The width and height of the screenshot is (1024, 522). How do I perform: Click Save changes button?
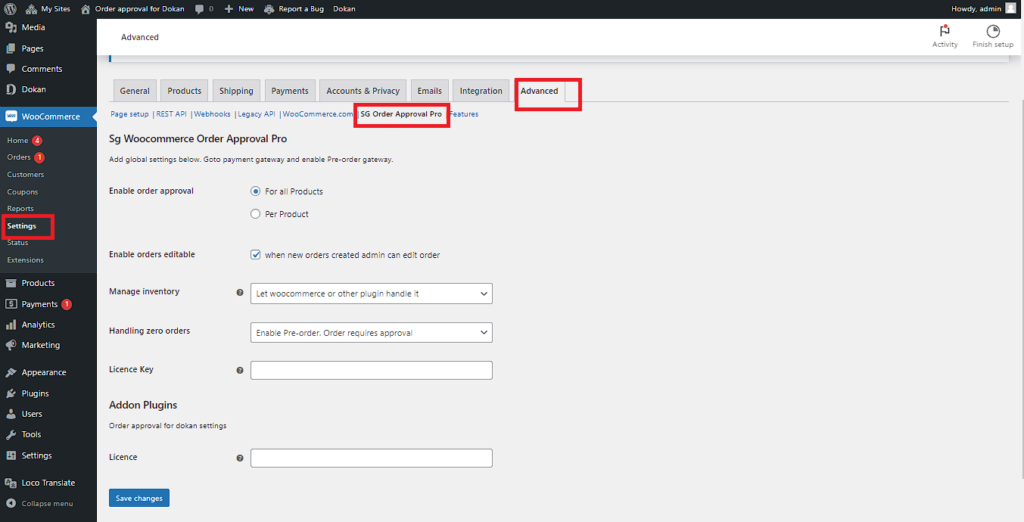point(139,498)
